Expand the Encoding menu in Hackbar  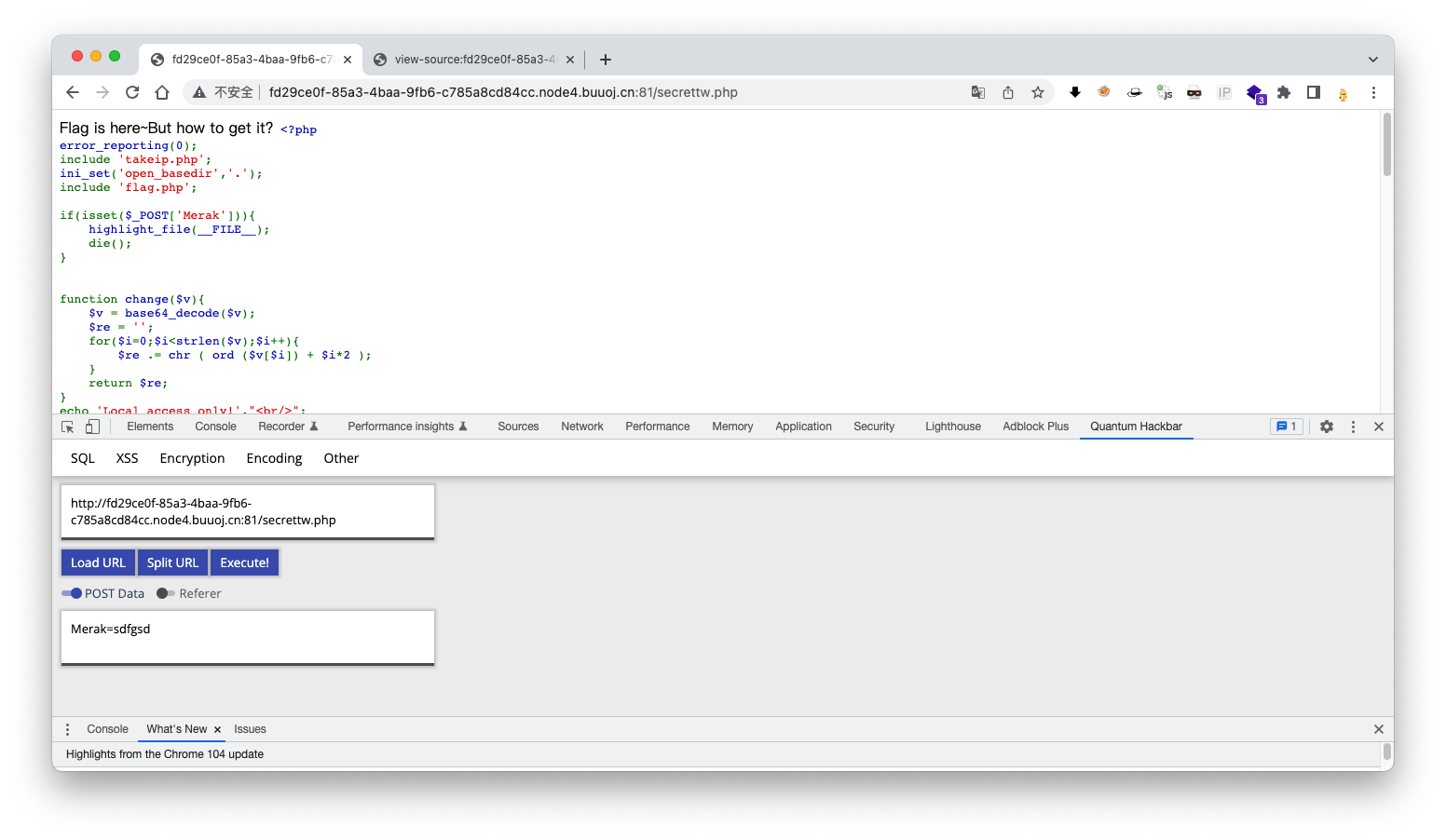[274, 458]
